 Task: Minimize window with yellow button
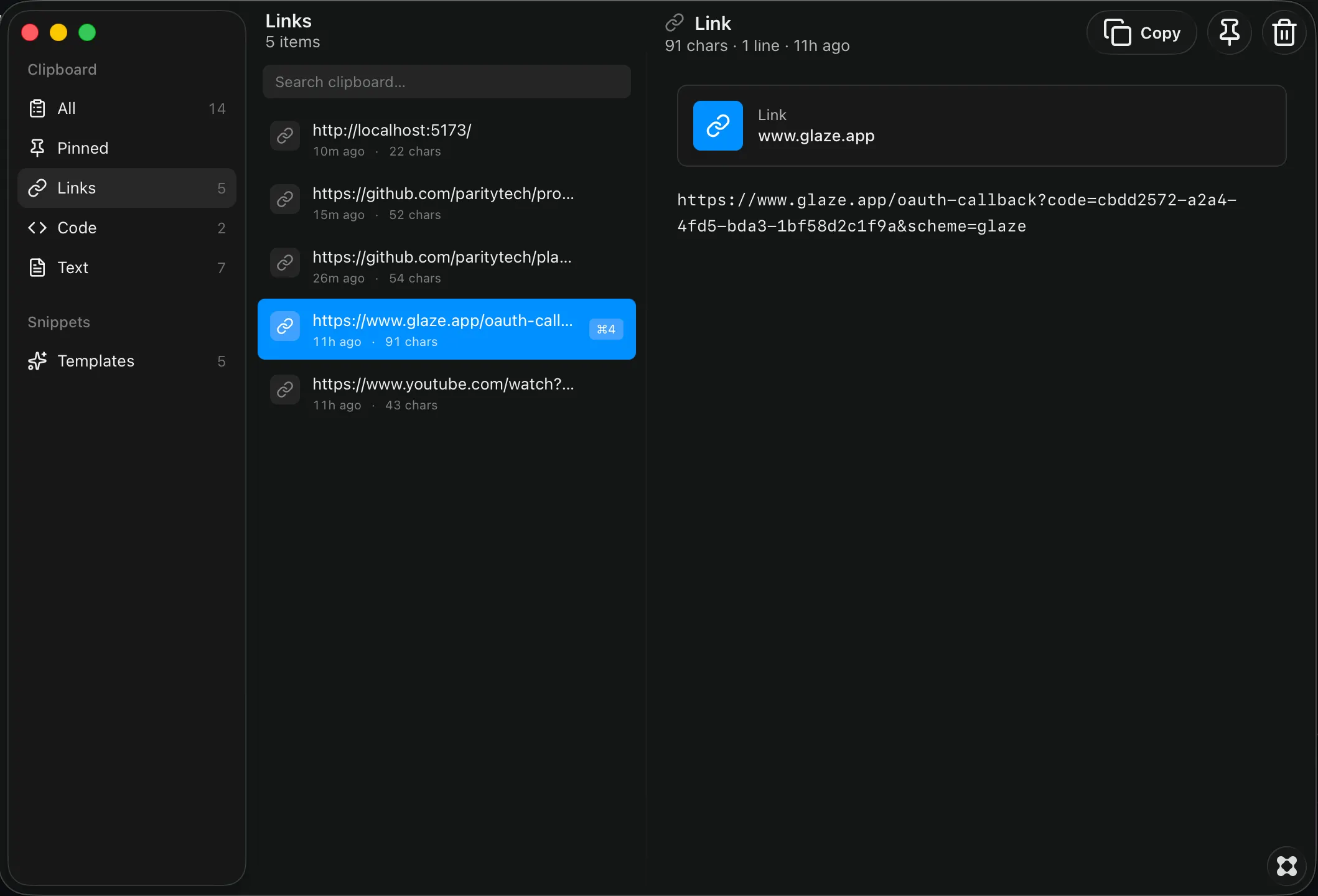click(58, 32)
